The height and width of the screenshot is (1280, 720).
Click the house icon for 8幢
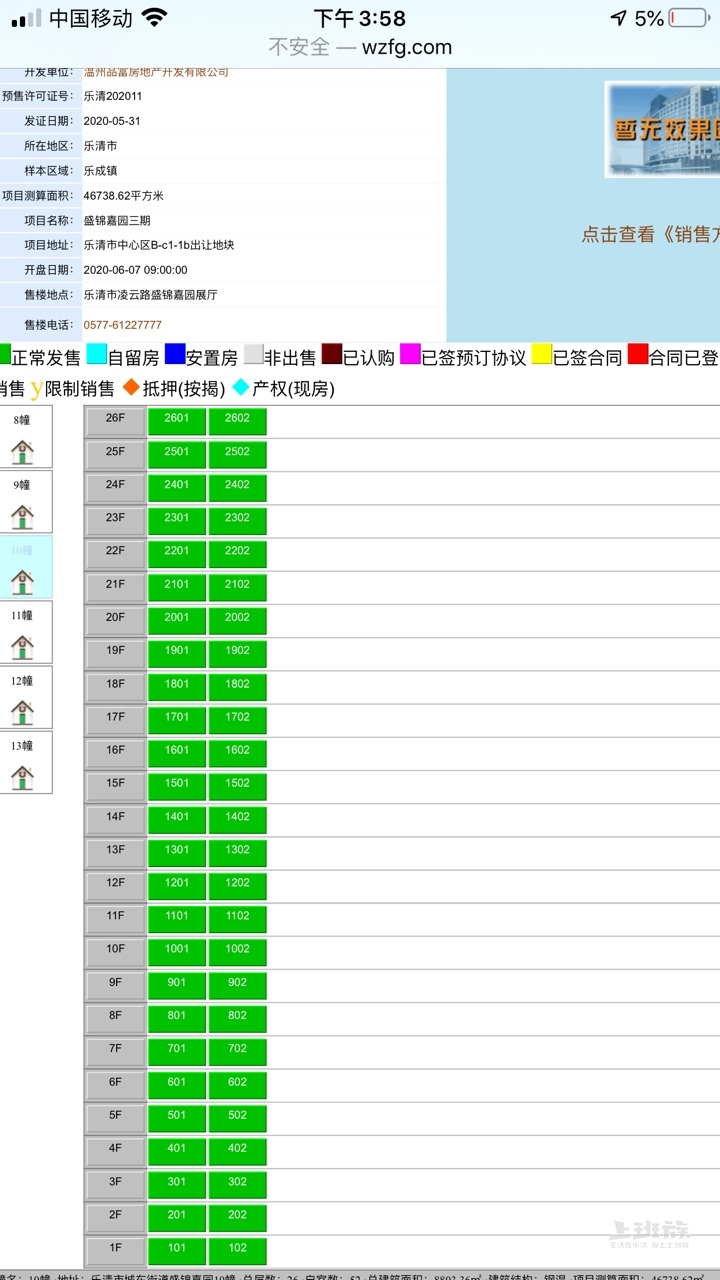pyautogui.click(x=22, y=452)
